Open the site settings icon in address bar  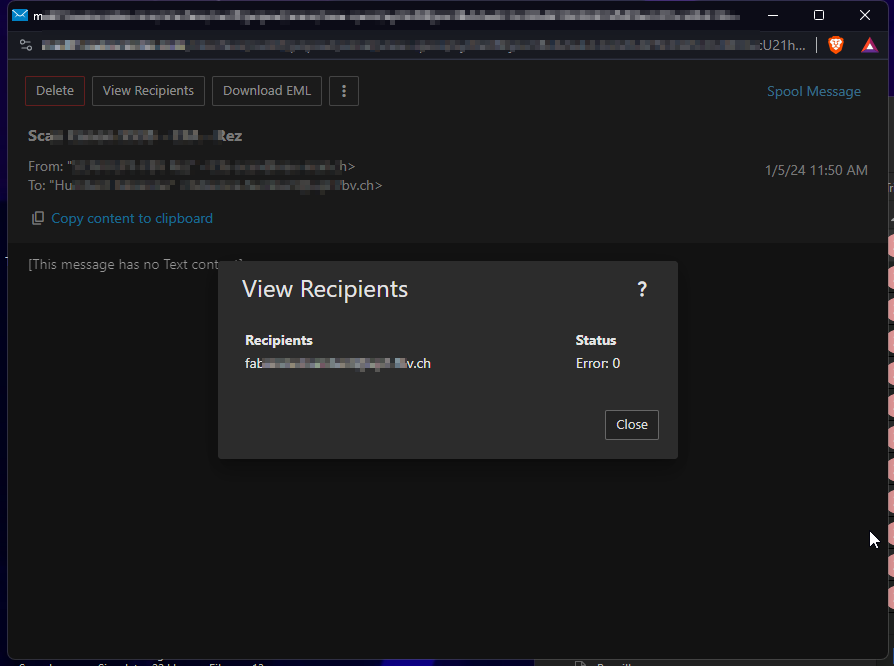click(x=26, y=45)
